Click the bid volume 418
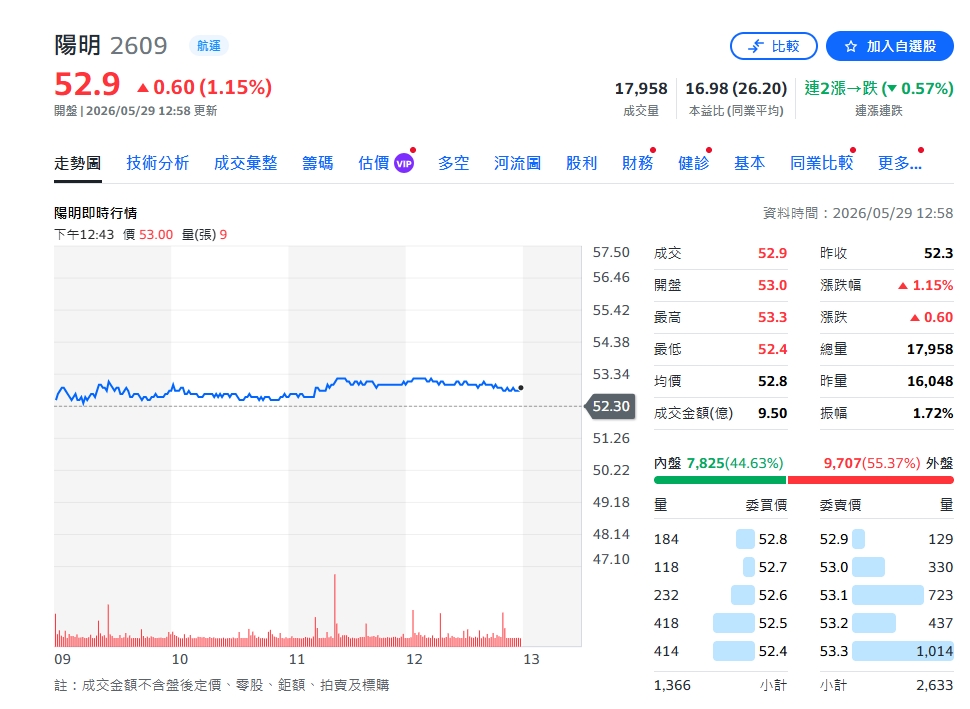970x709 pixels. pyautogui.click(x=666, y=624)
